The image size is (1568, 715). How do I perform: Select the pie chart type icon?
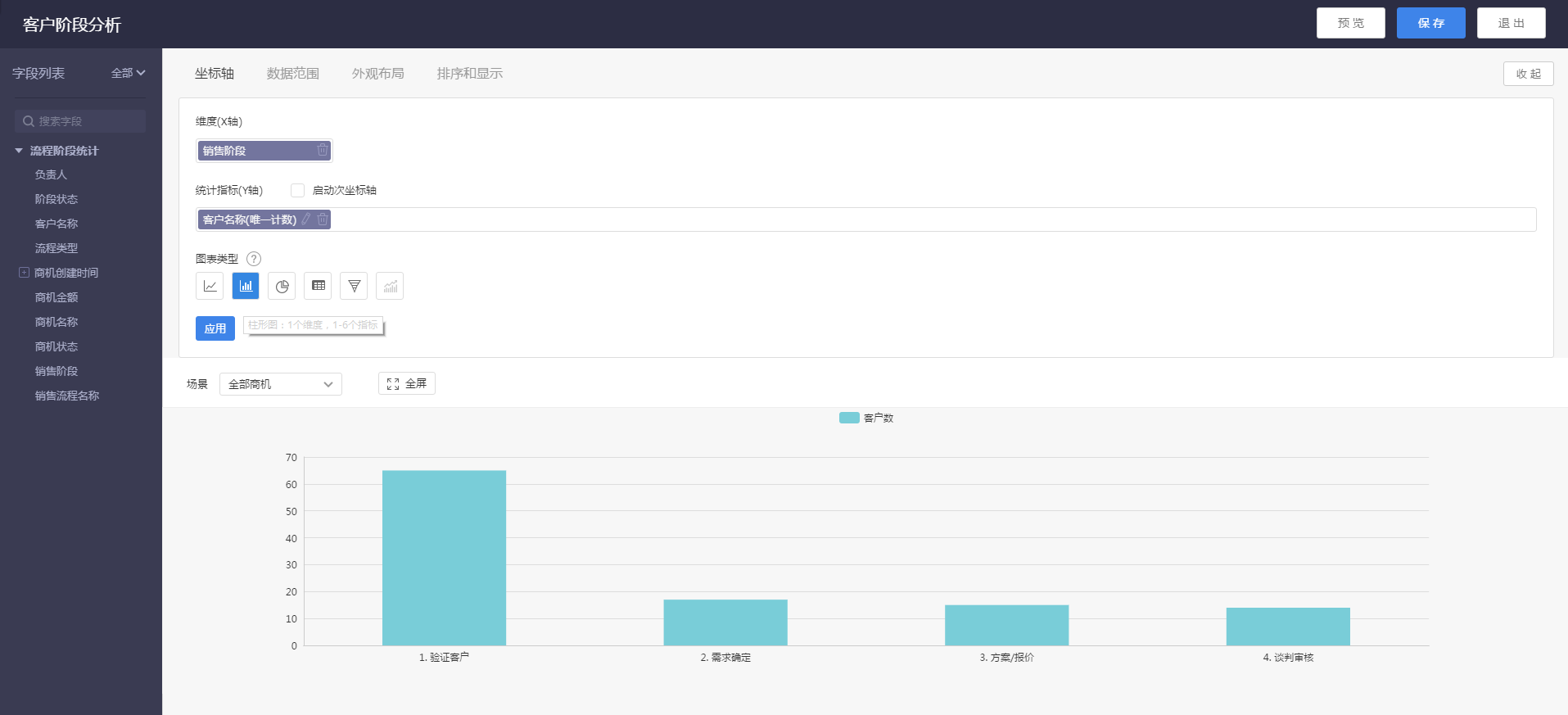(x=282, y=286)
